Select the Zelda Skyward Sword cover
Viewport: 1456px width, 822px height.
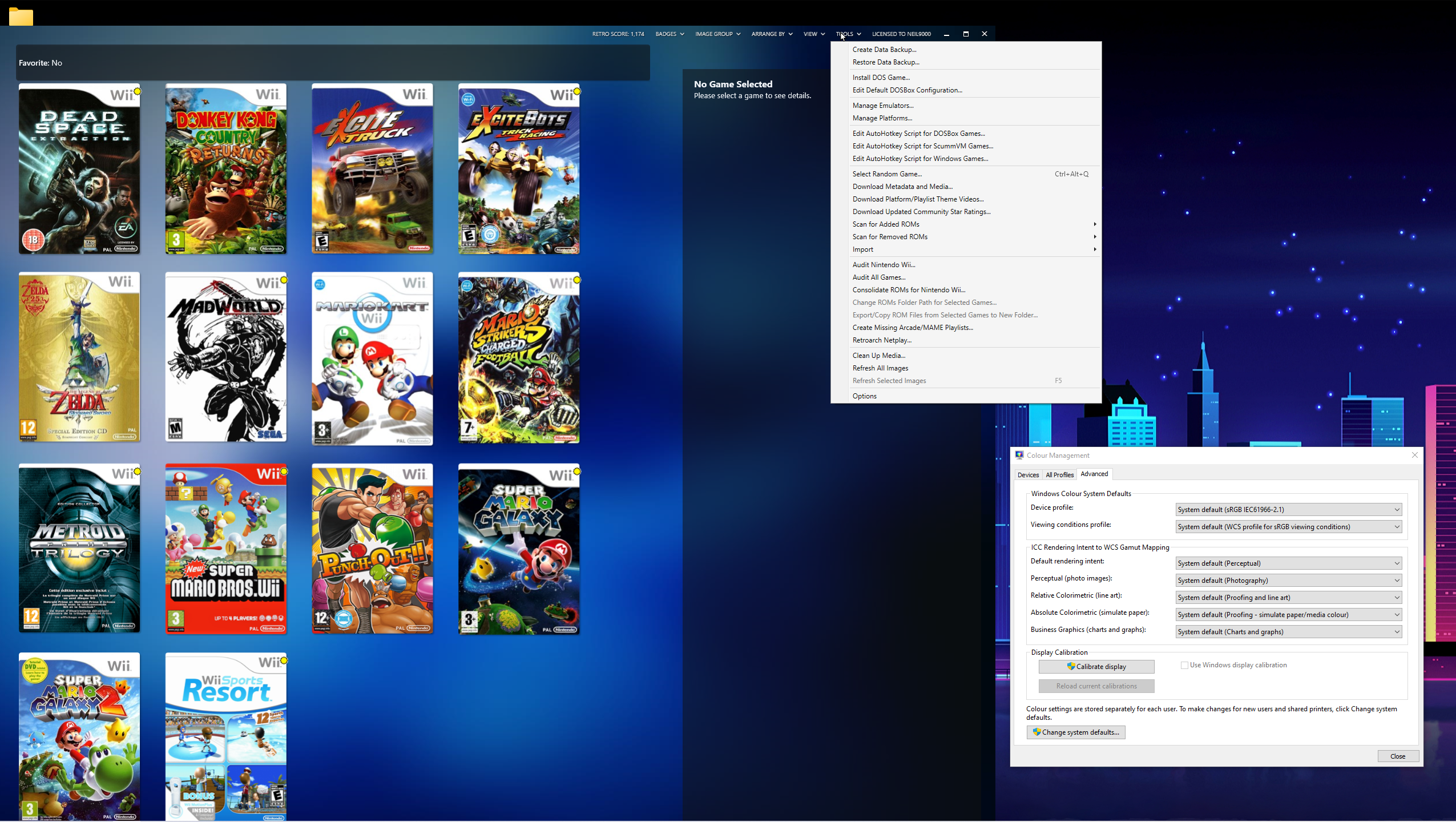(79, 357)
